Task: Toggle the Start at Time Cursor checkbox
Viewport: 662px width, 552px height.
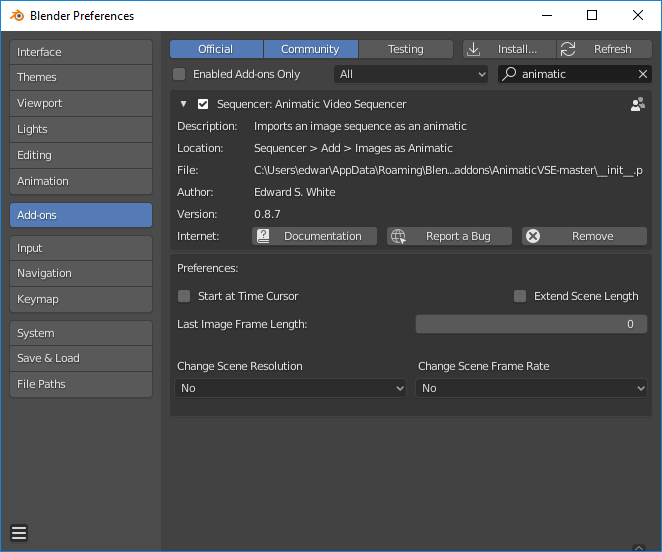Action: [x=184, y=296]
